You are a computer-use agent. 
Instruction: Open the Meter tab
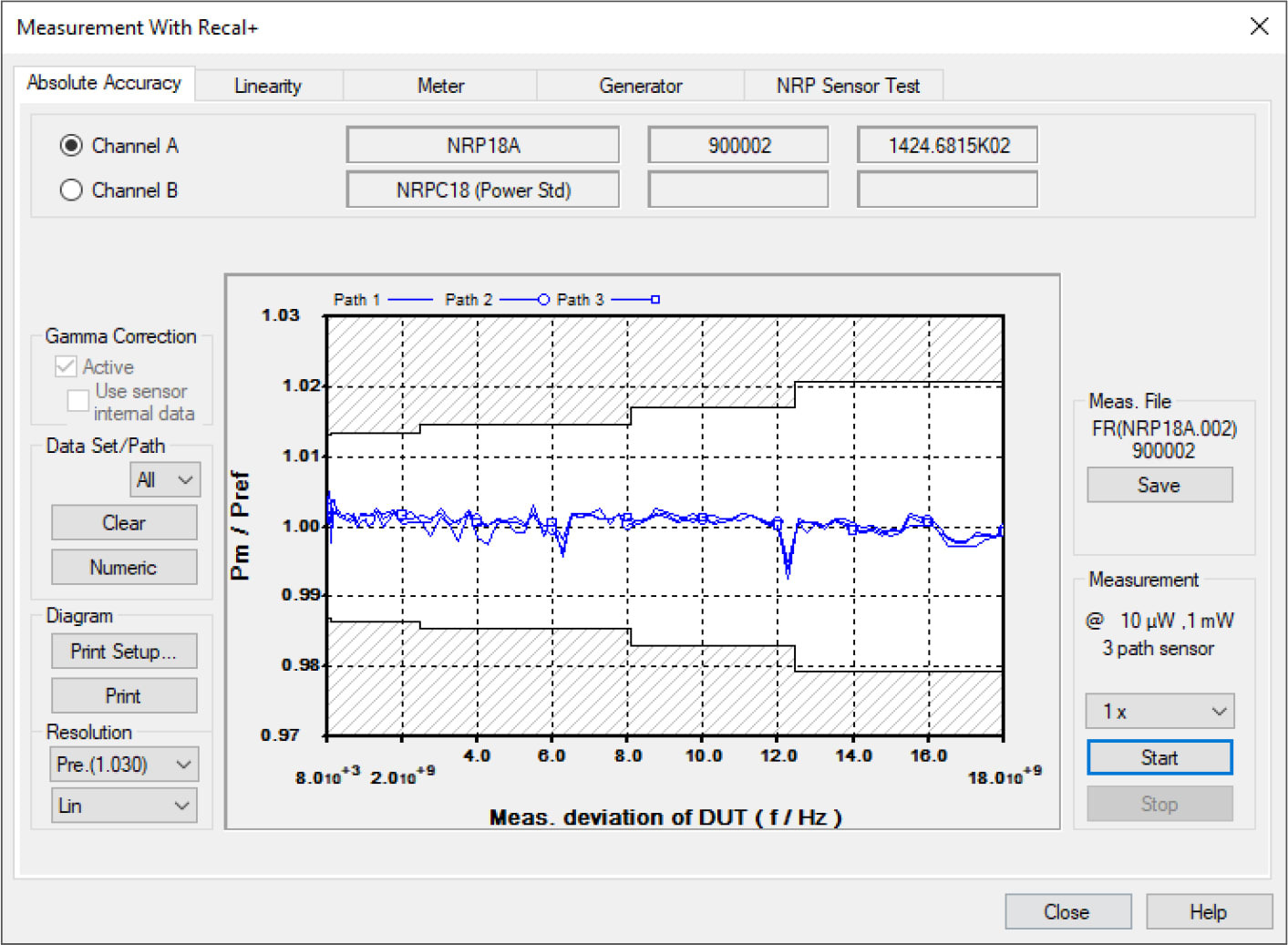[x=439, y=85]
